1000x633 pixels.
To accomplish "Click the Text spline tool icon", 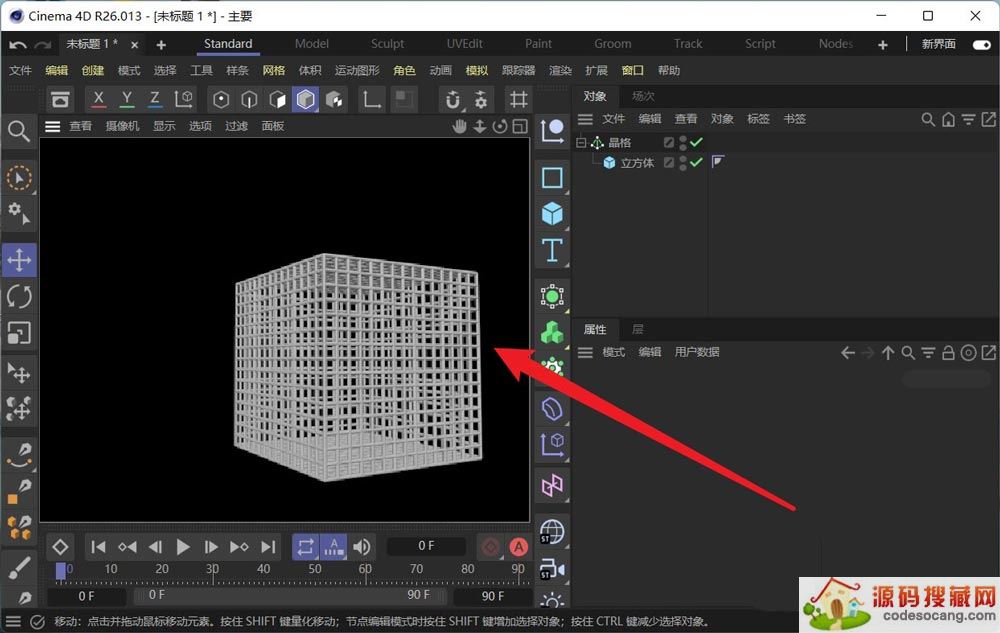I will click(x=552, y=250).
